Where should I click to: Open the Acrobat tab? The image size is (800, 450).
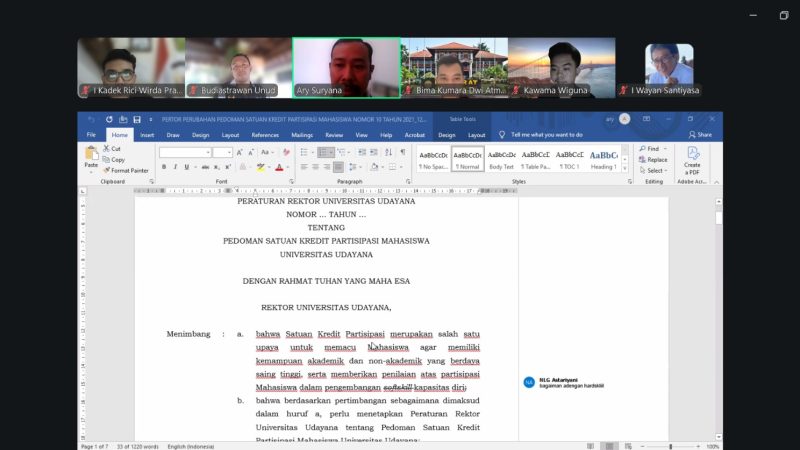coord(414,135)
